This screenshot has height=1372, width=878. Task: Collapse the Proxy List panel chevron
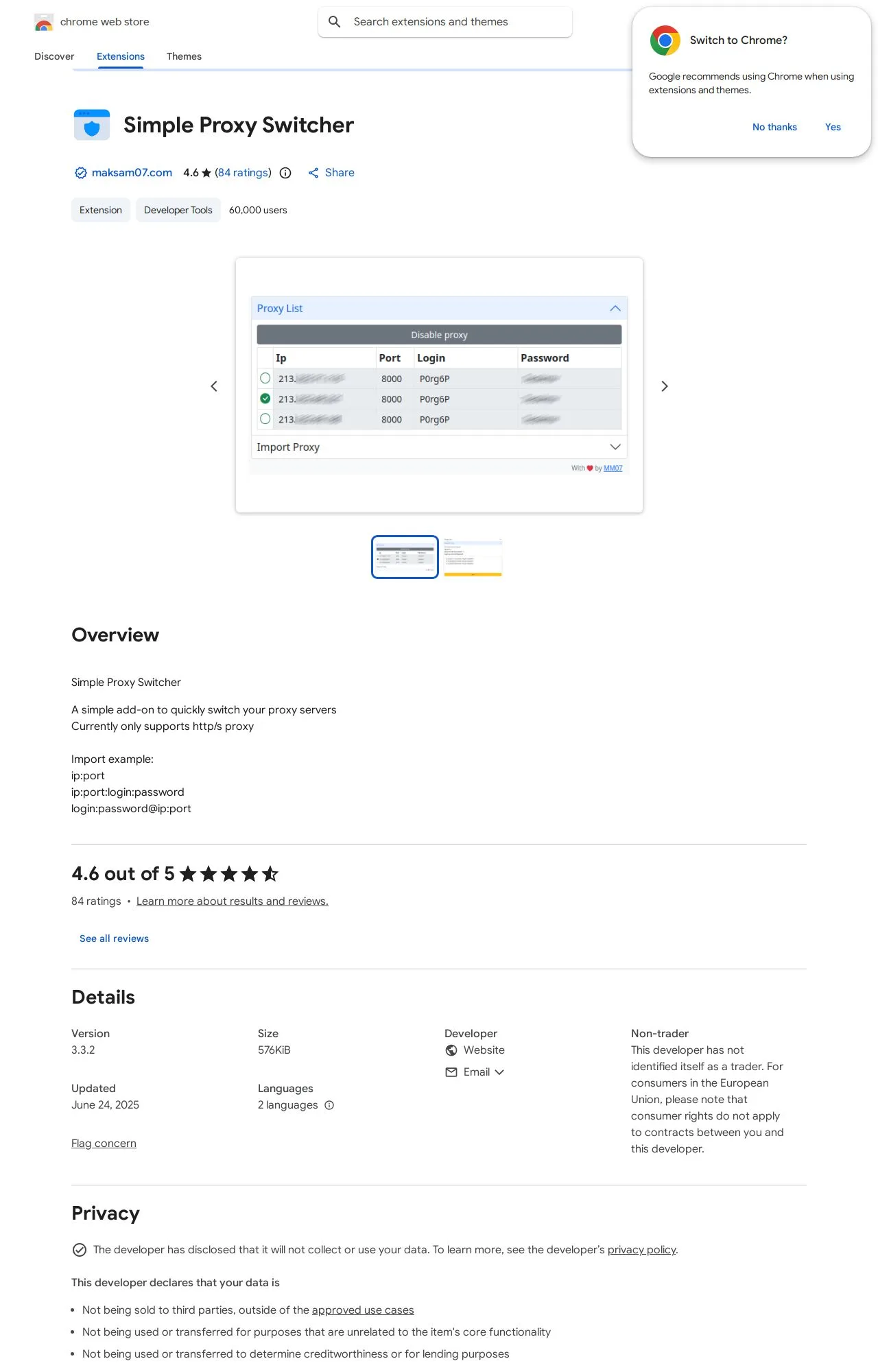[615, 309]
